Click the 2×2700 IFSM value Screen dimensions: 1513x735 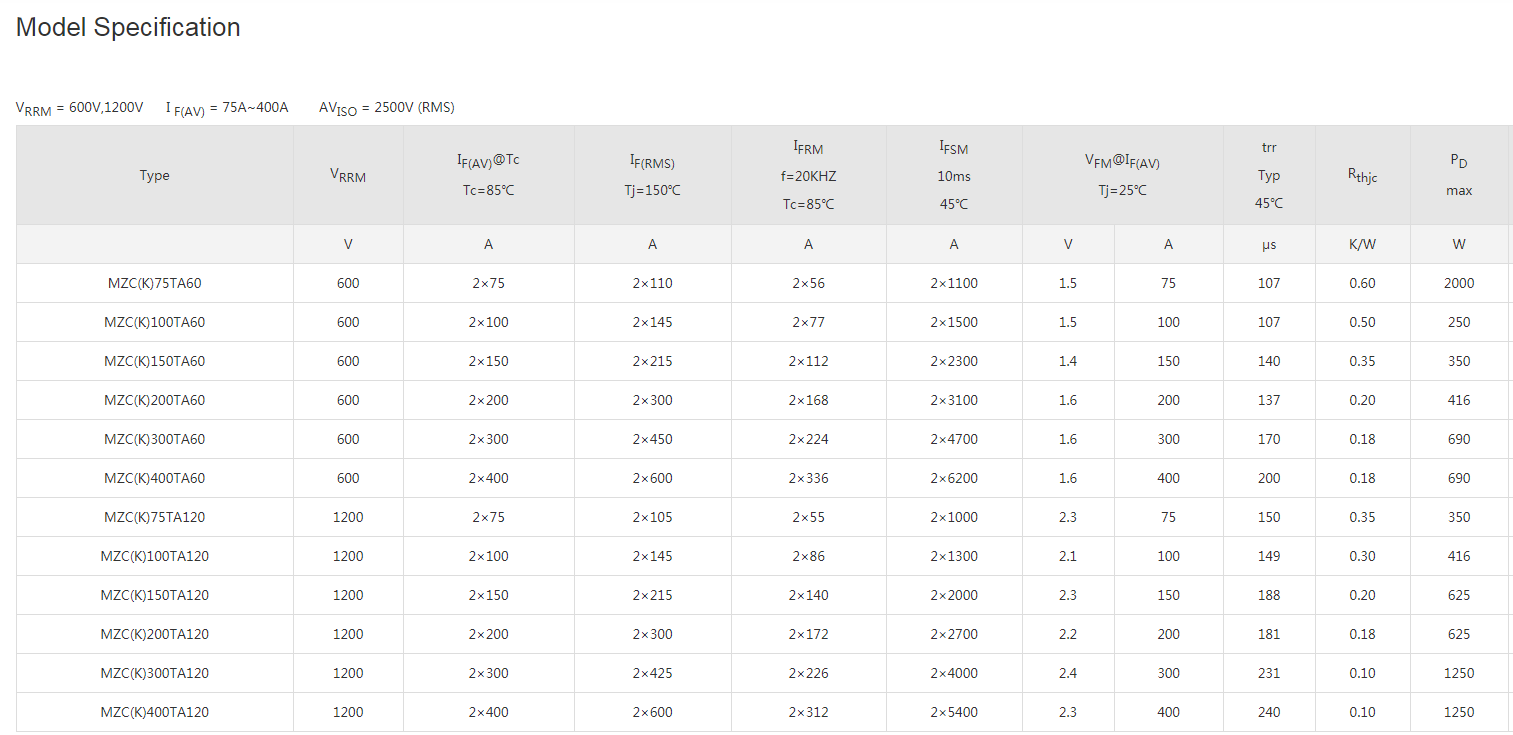click(954, 634)
